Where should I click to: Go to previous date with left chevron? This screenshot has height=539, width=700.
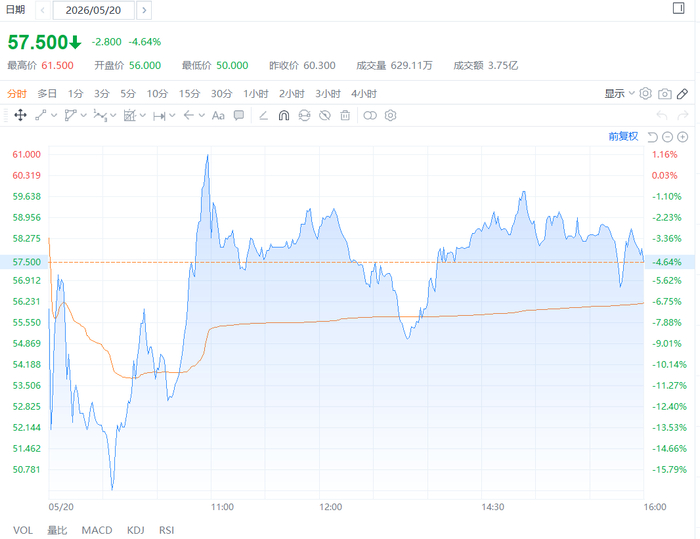pos(42,10)
